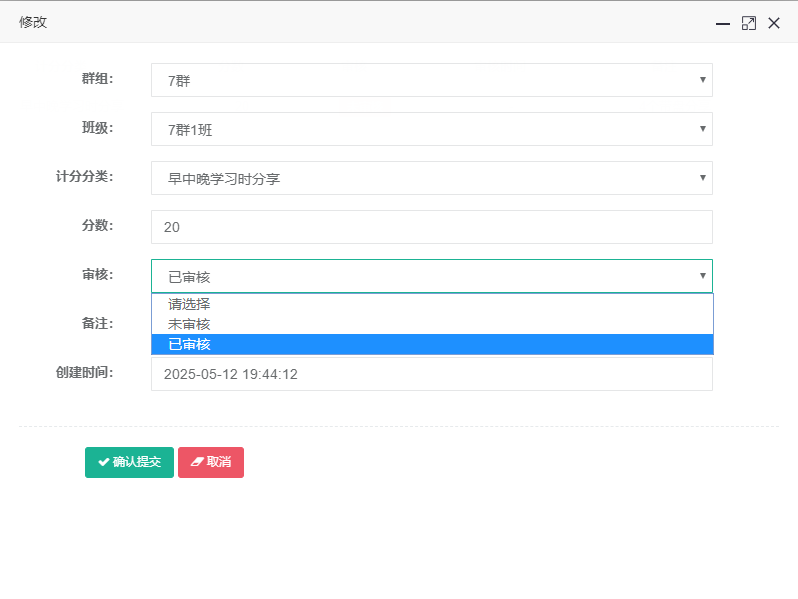This screenshot has height=599, width=798.
Task: Click the 分数 field label
Action: pos(97,226)
